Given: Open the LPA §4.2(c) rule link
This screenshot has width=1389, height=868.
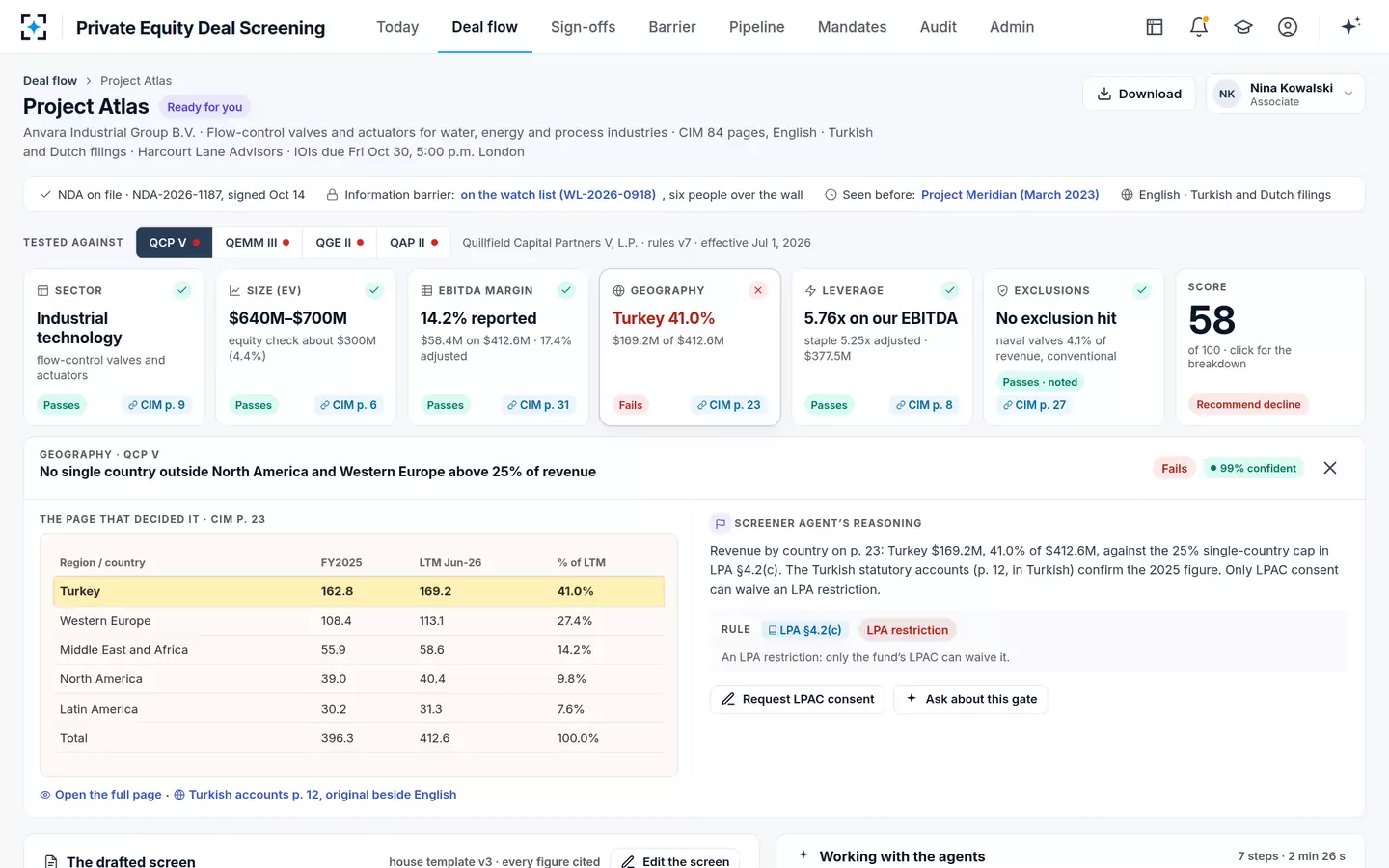Looking at the screenshot, I should point(804,630).
